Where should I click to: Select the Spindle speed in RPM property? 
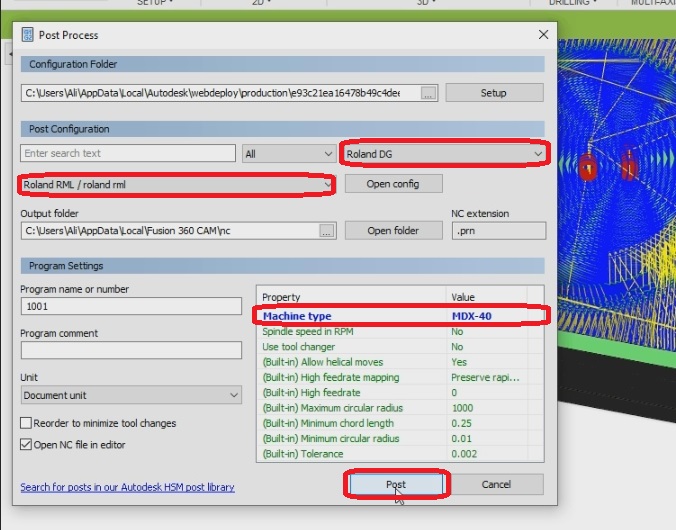tap(400, 332)
